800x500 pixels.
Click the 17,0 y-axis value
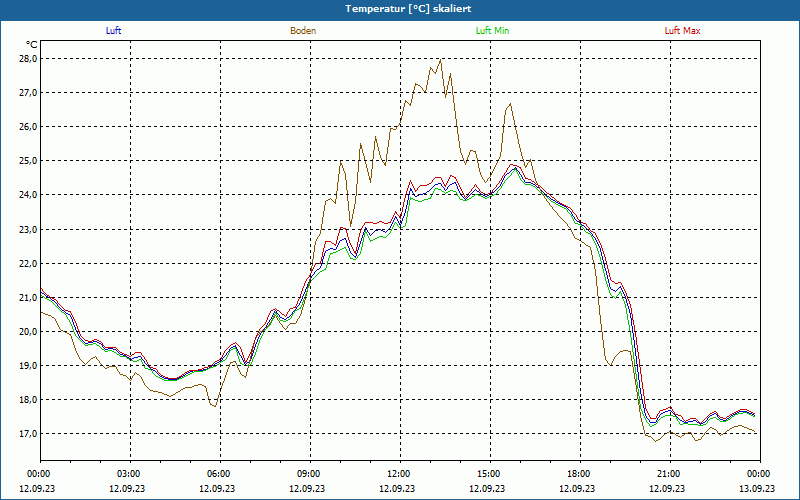[x=29, y=434]
